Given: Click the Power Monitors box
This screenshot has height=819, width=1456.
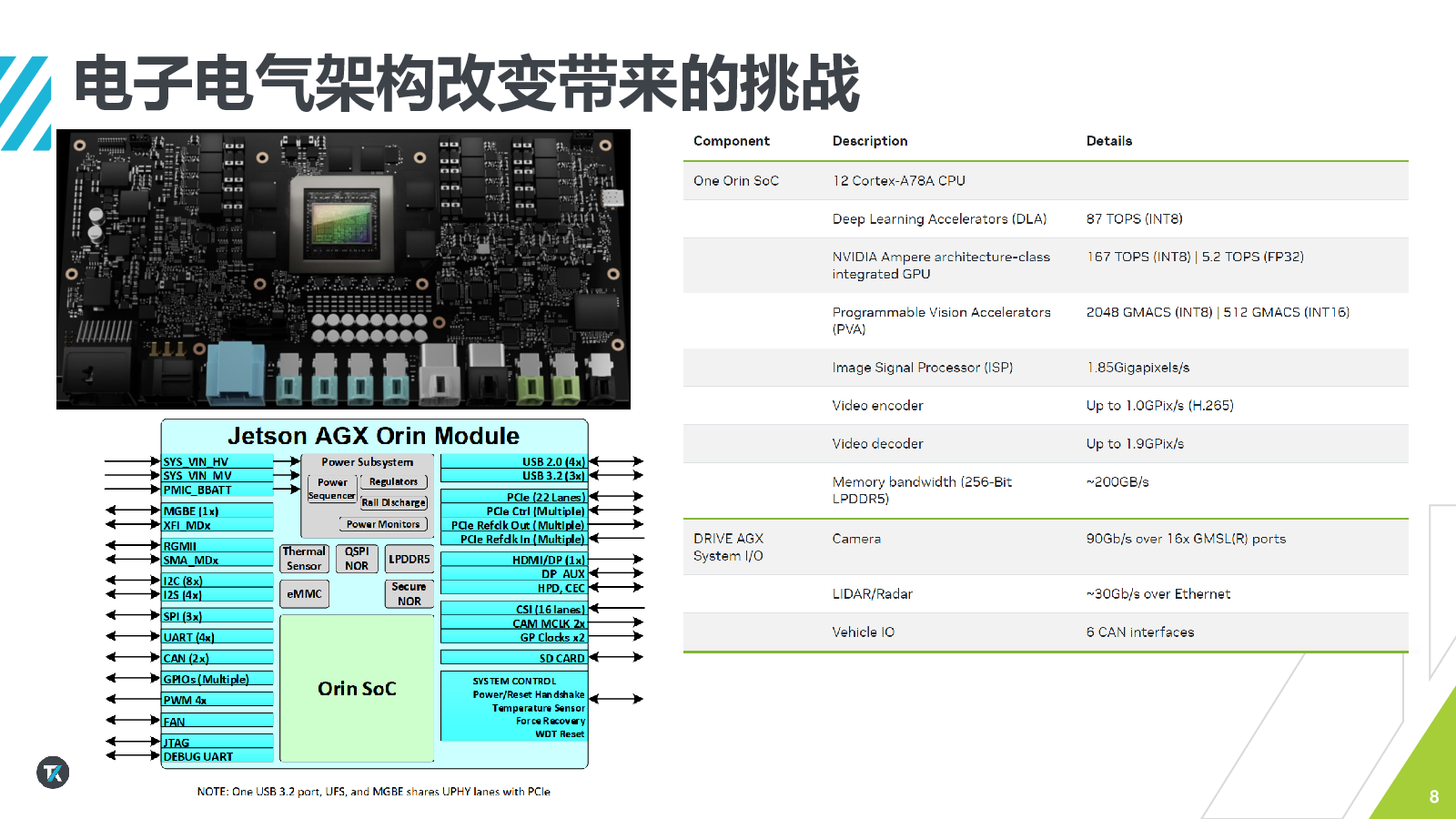Looking at the screenshot, I should [383, 524].
